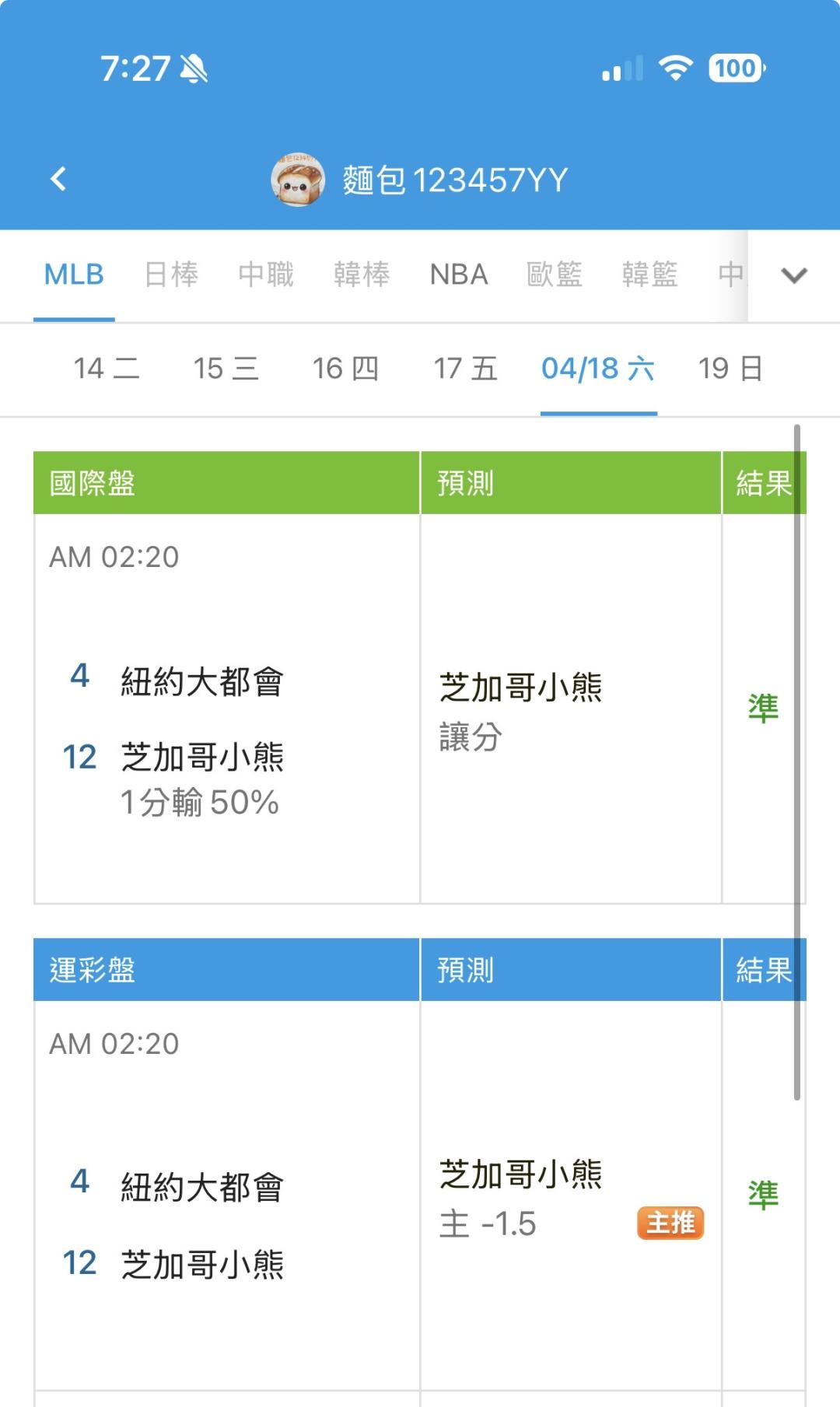The height and width of the screenshot is (1407, 840).
Task: Select date 16 四
Action: pos(345,369)
